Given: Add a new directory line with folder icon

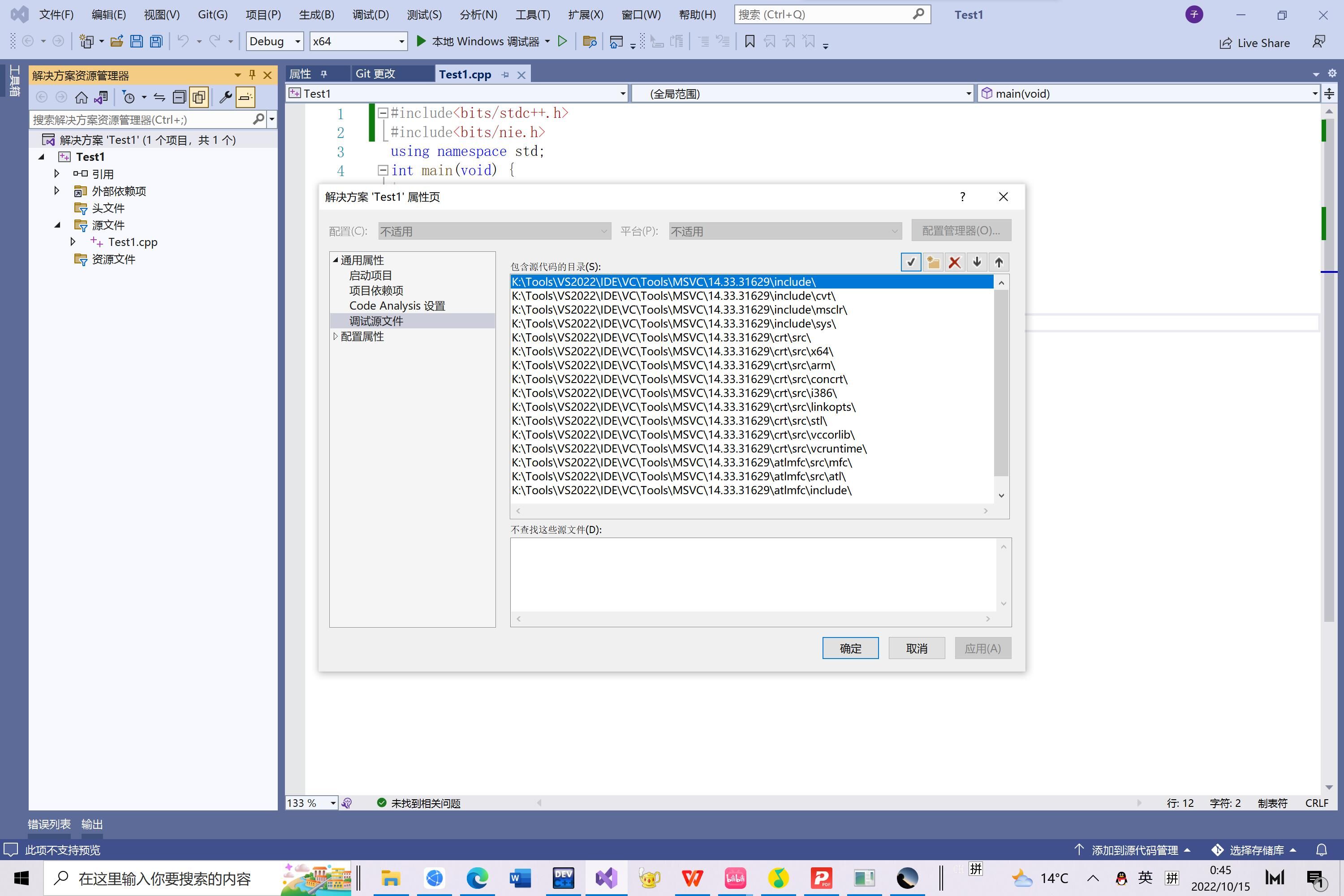Looking at the screenshot, I should point(933,262).
